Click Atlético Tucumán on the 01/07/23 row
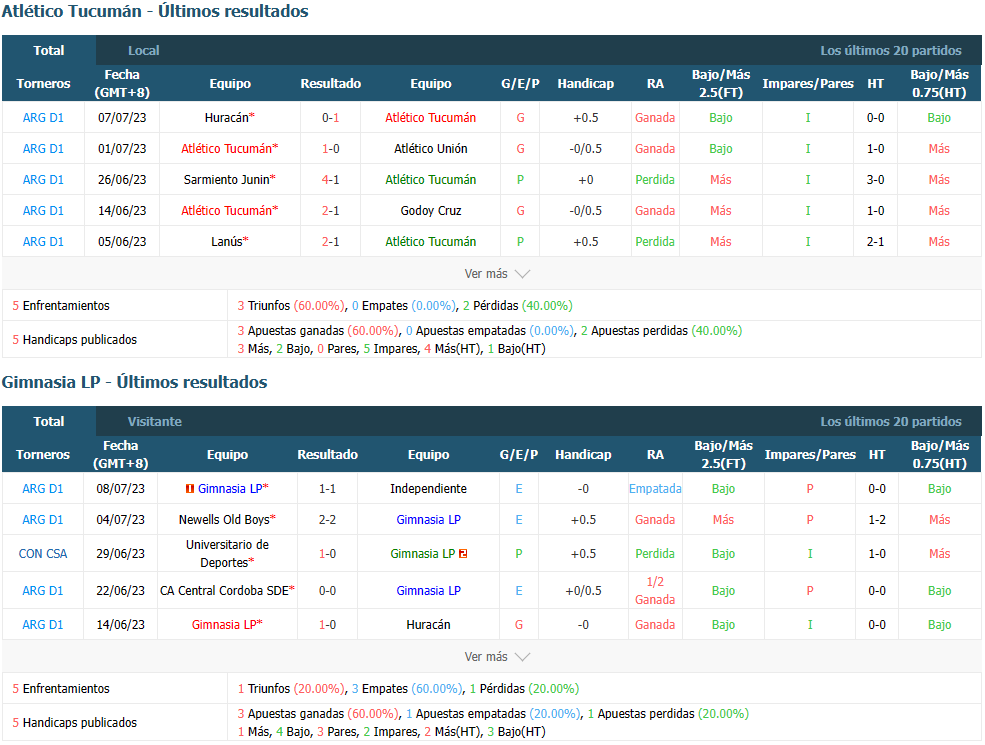Image resolution: width=985 pixels, height=745 pixels. point(227,149)
